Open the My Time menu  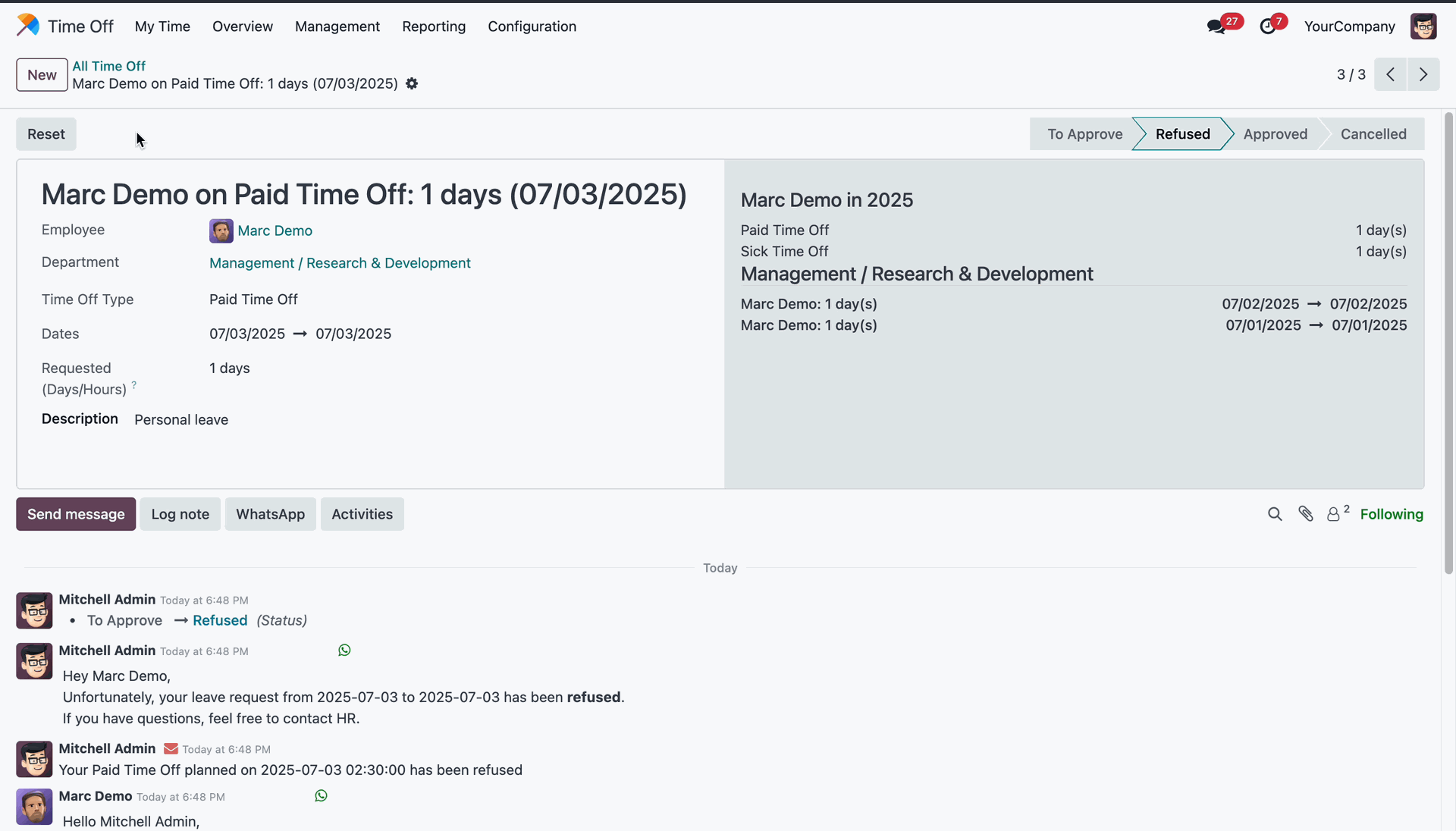(162, 27)
